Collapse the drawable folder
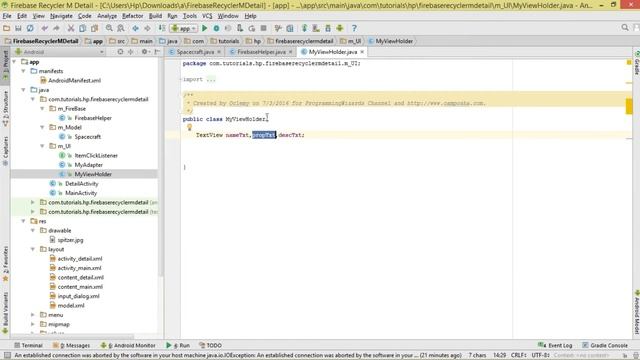This screenshot has width=640, height=360. click(33, 230)
